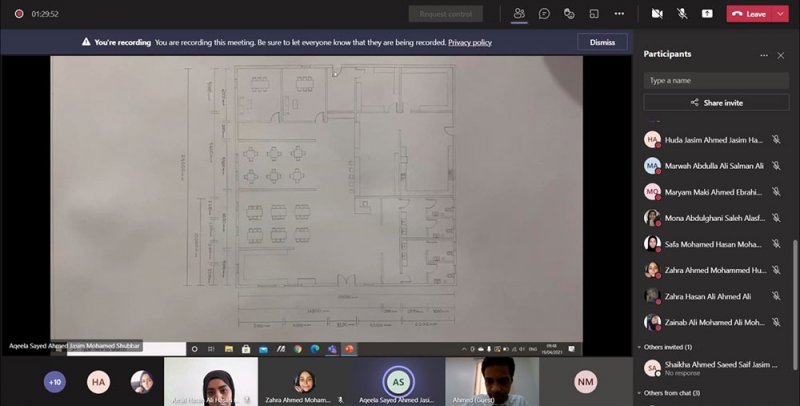This screenshot has width=800, height=406.
Task: Expand the Leave options dropdown arrow
Action: [x=781, y=14]
